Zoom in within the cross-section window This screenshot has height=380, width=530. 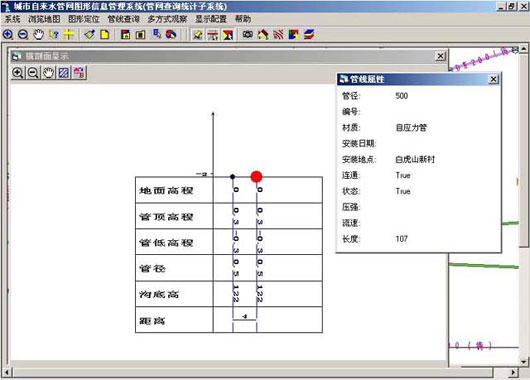click(x=18, y=73)
